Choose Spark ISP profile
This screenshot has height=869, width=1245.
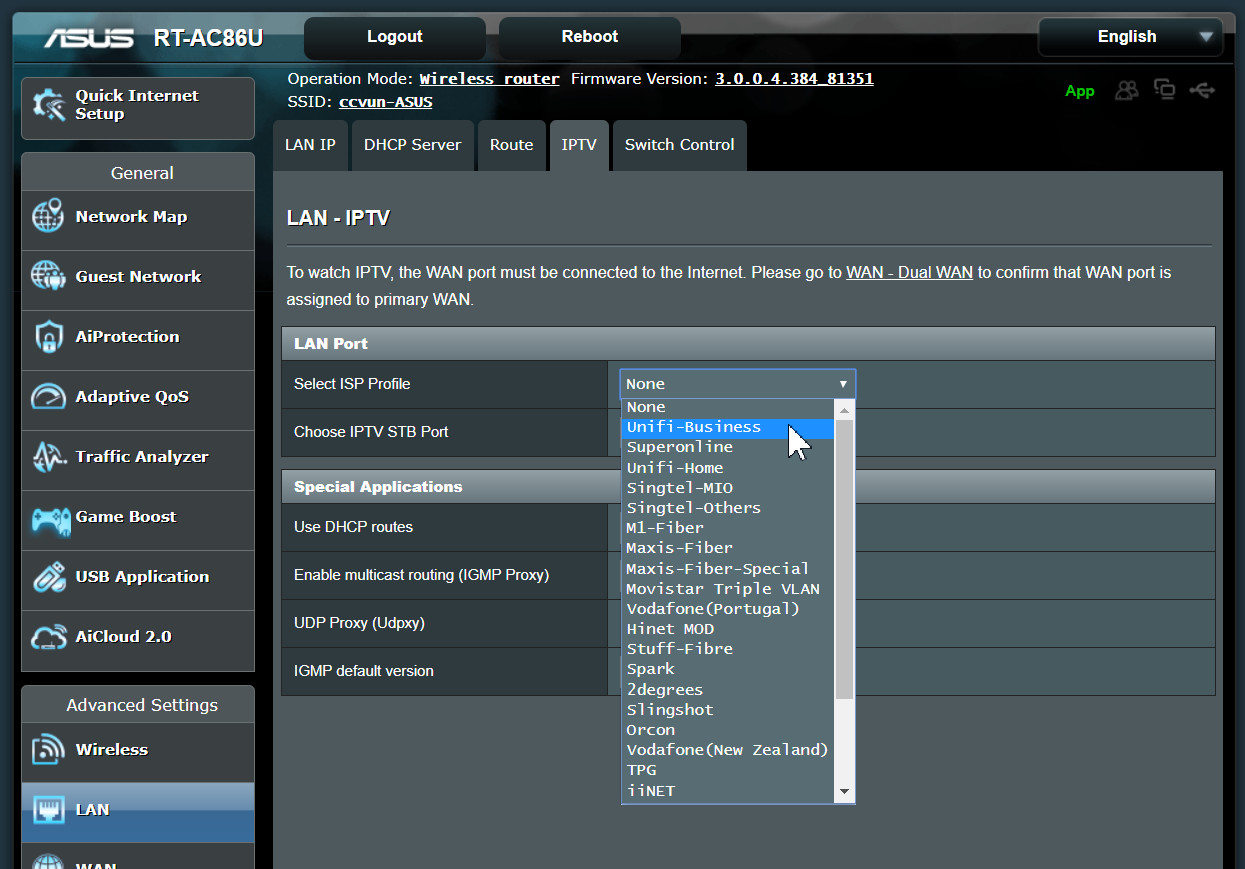click(728, 669)
